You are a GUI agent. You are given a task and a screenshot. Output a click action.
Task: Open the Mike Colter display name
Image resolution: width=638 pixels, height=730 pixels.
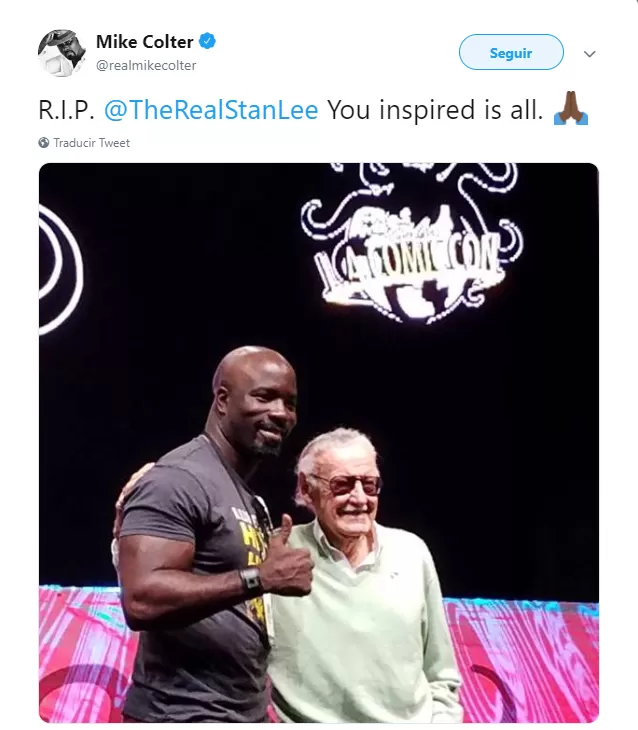(144, 42)
